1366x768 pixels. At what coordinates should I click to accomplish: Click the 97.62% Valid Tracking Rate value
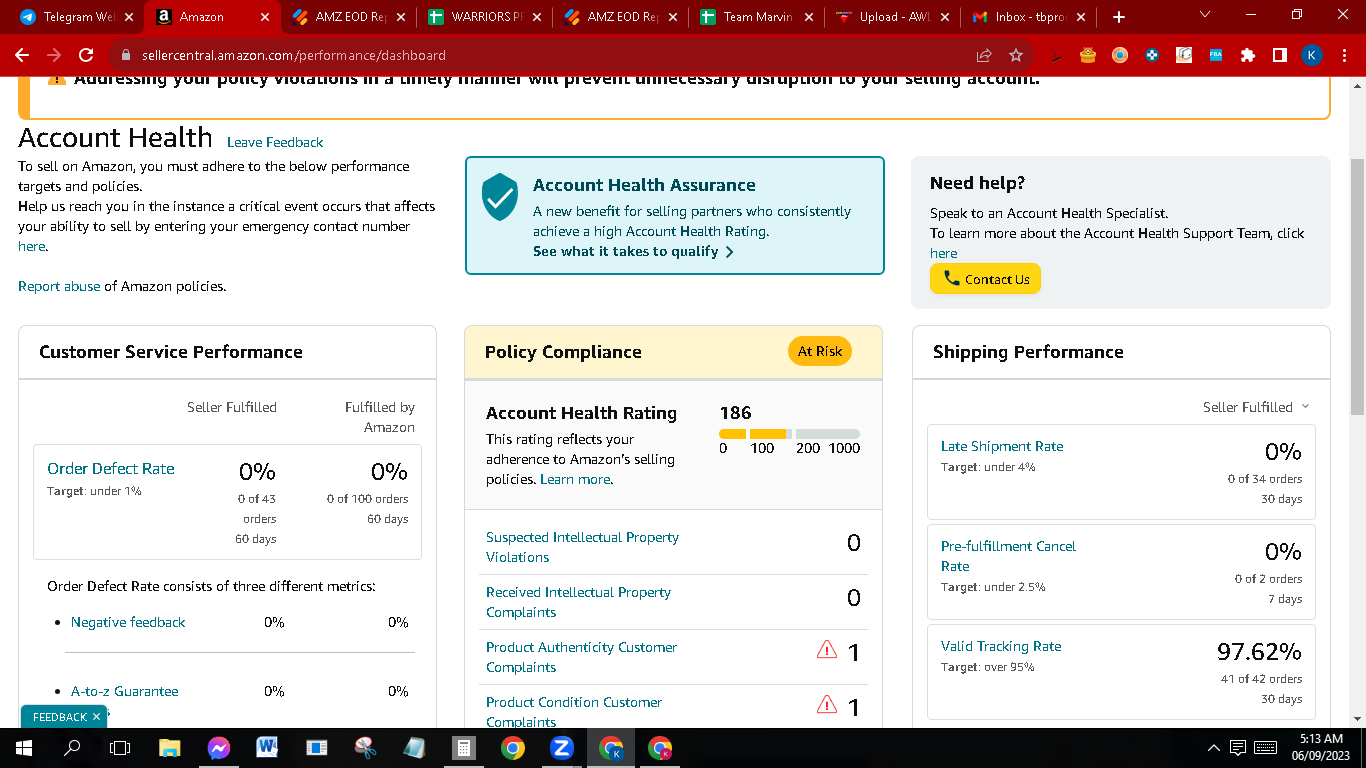1259,652
